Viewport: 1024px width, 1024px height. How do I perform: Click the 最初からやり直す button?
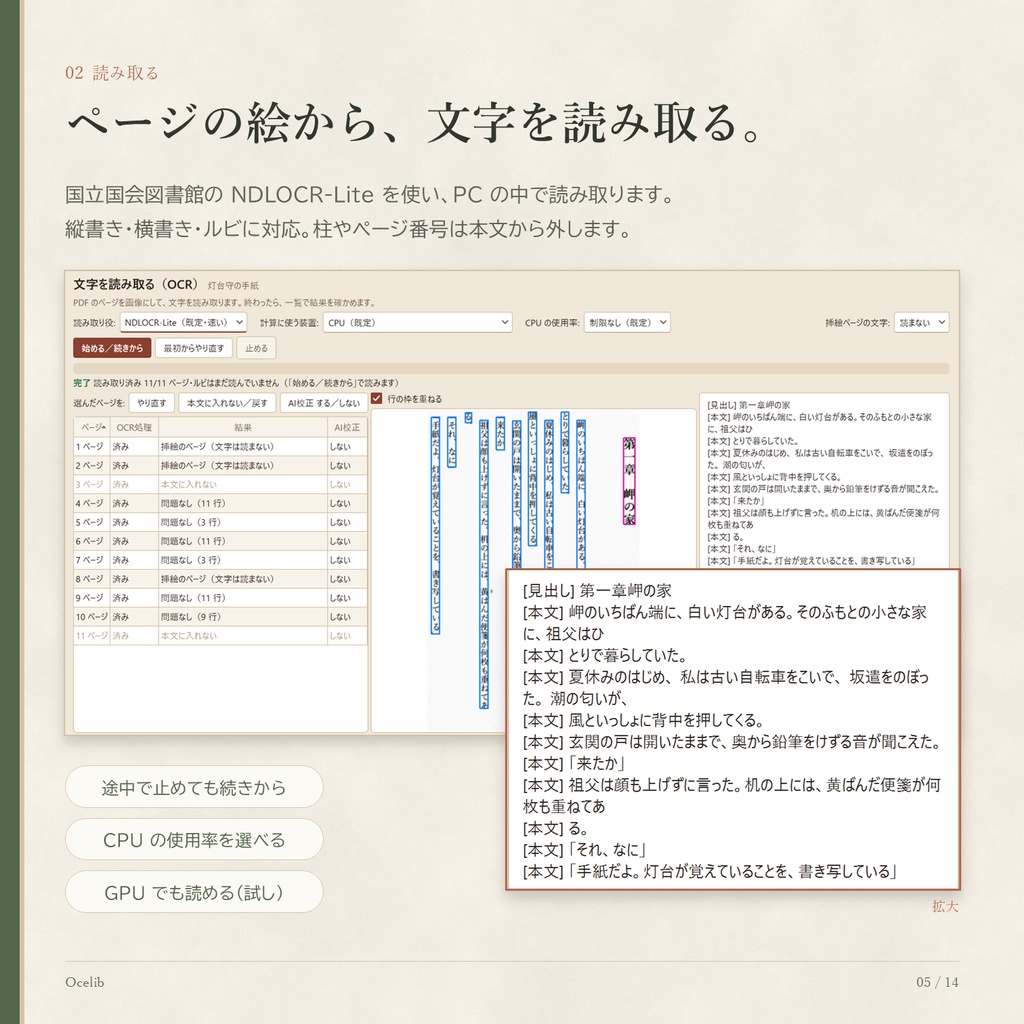coord(193,348)
